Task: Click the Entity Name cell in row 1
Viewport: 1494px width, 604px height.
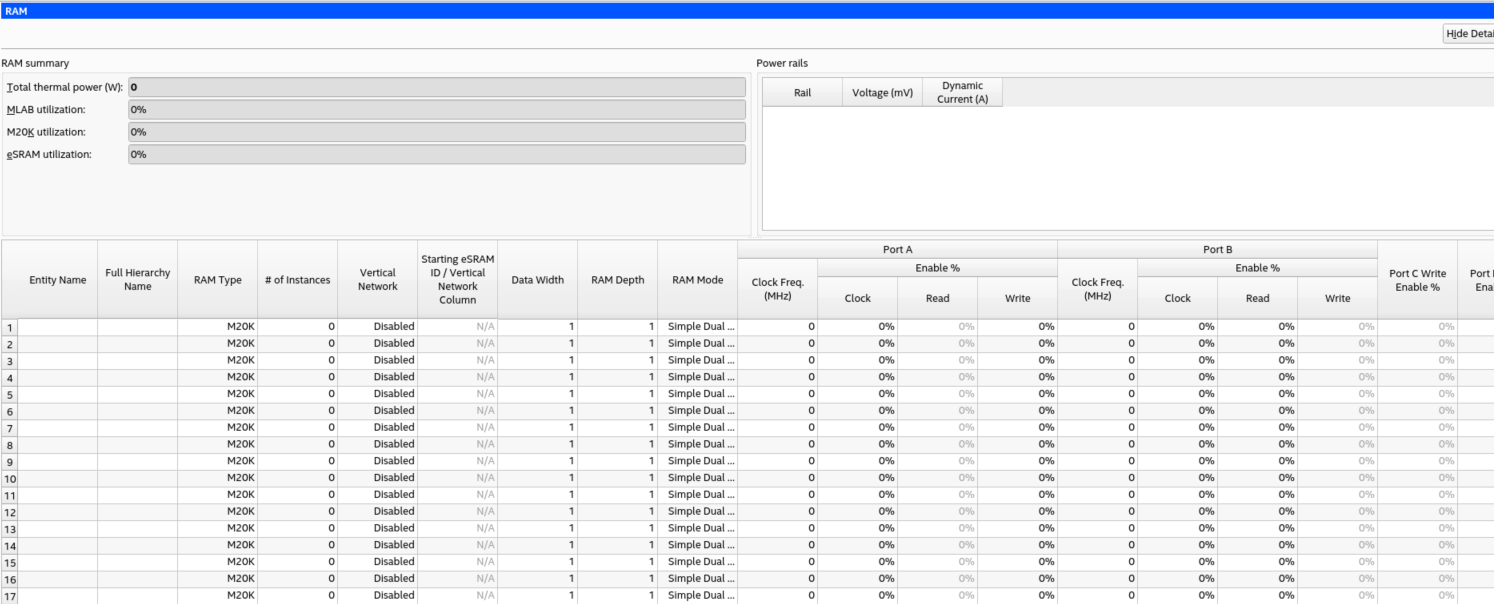Action: (x=58, y=327)
